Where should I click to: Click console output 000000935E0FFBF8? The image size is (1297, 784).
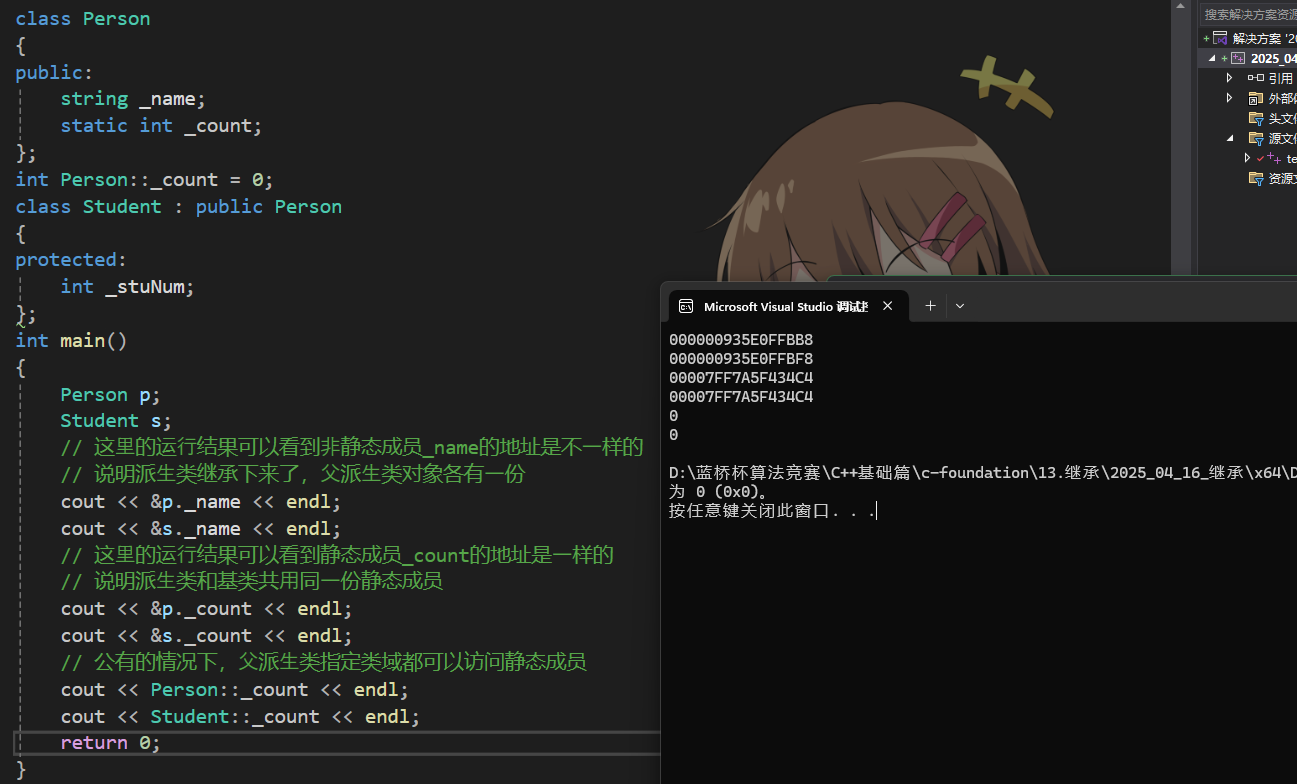(x=741, y=359)
